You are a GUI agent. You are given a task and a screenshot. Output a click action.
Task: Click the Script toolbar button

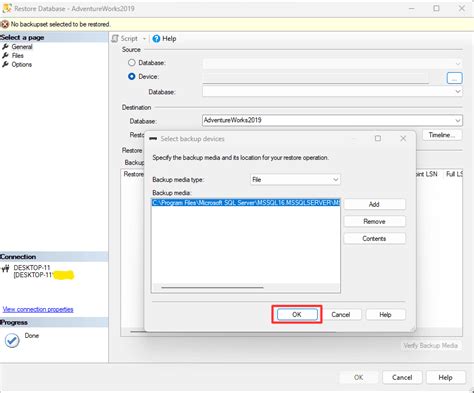125,39
